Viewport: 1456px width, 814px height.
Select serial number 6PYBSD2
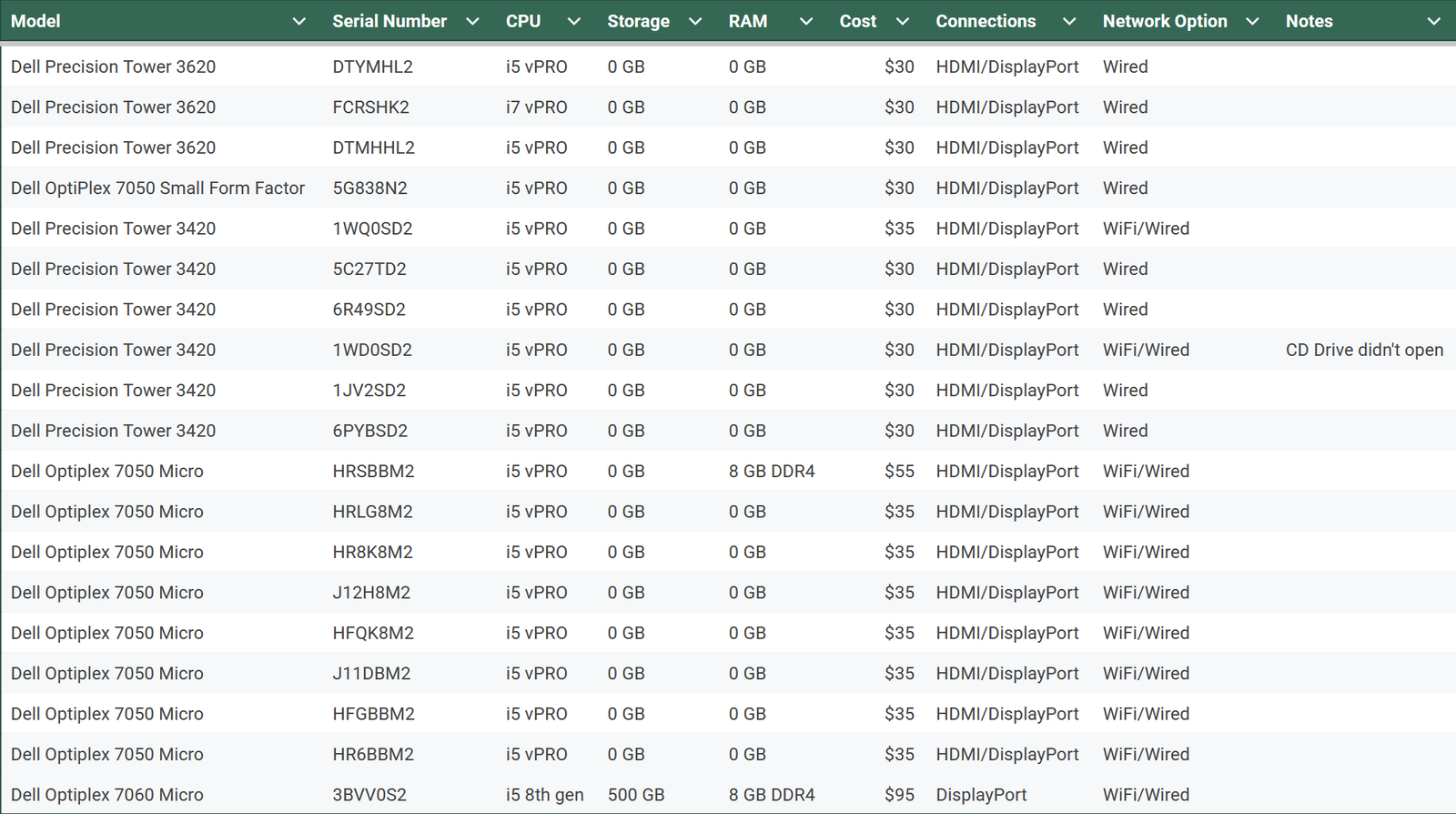coord(370,431)
